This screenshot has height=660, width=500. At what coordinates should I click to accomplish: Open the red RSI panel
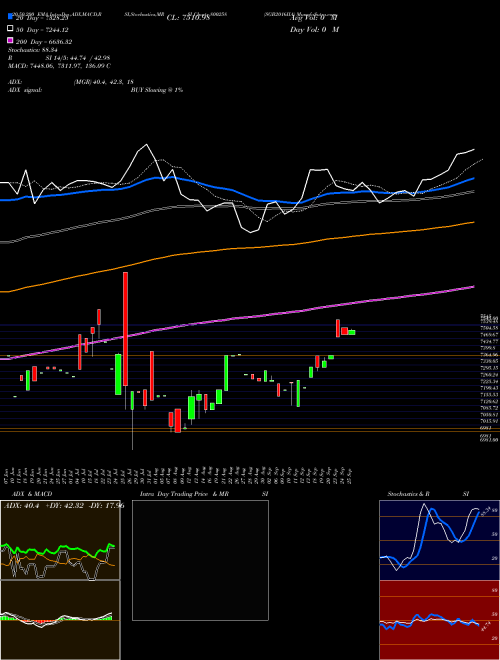[439, 620]
